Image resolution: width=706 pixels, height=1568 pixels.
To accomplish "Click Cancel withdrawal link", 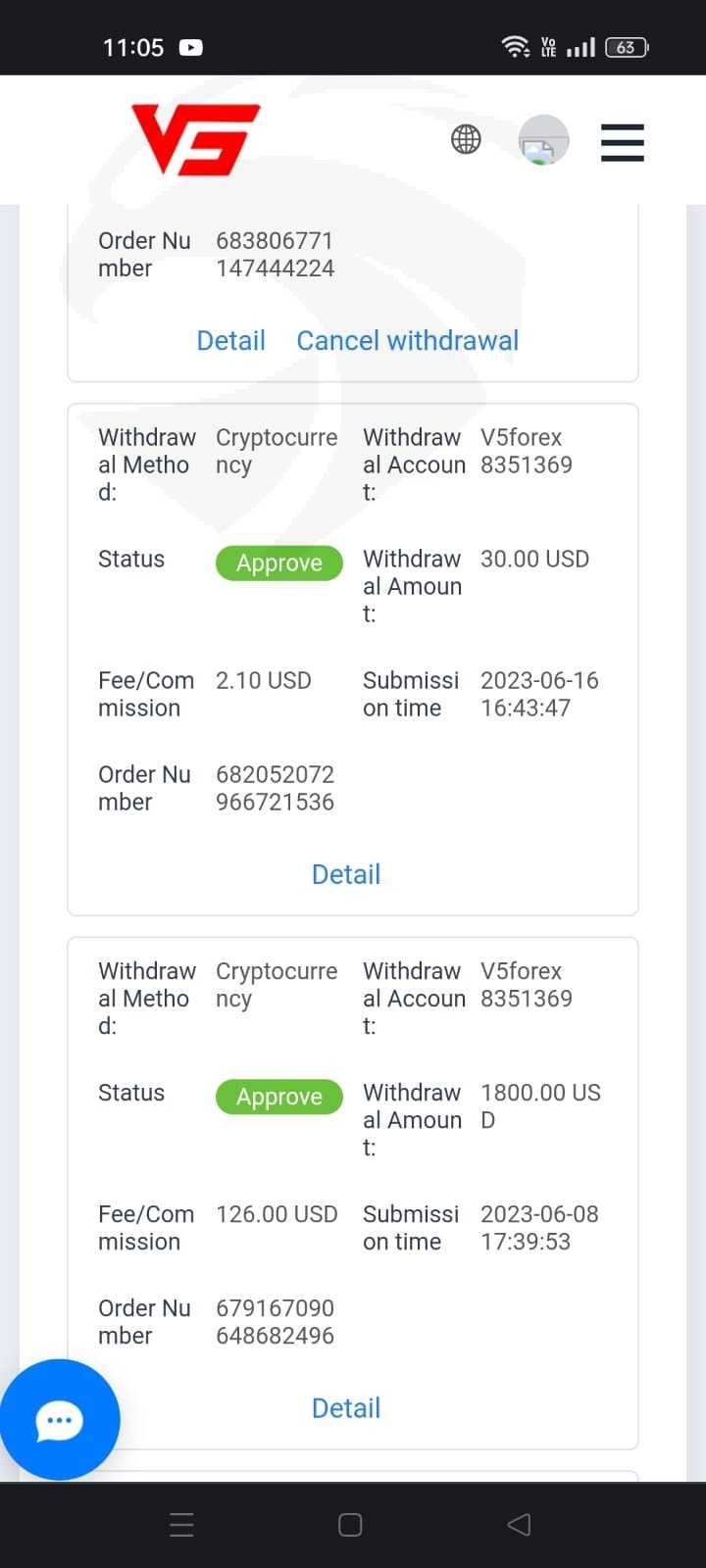I will (407, 340).
